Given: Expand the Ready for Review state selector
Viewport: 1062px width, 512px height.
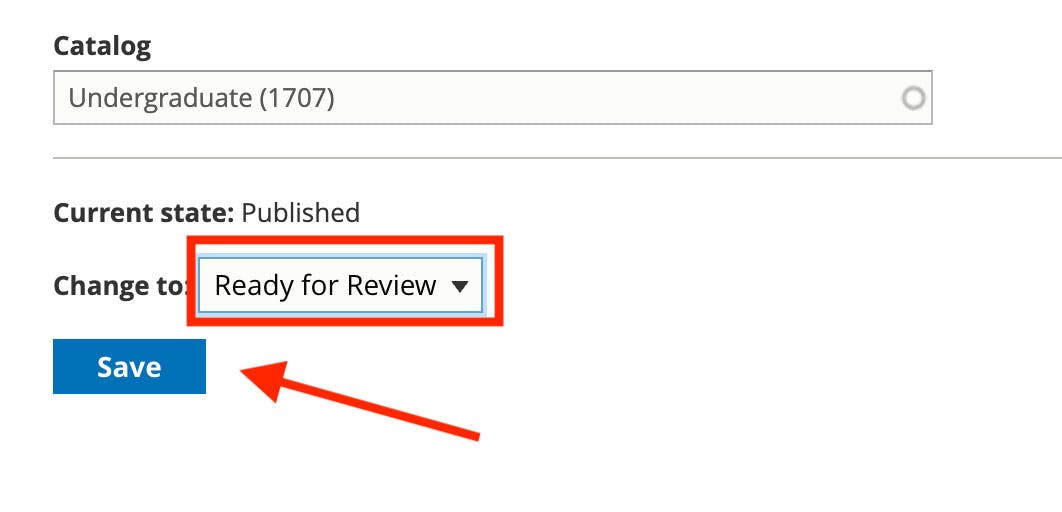Looking at the screenshot, I should 340,285.
